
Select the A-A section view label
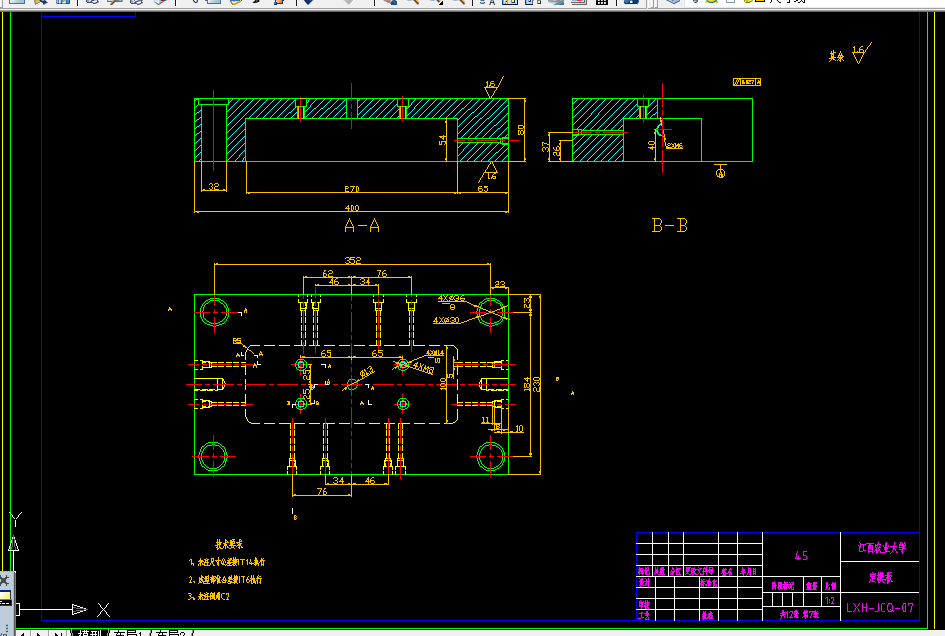pyautogui.click(x=362, y=225)
